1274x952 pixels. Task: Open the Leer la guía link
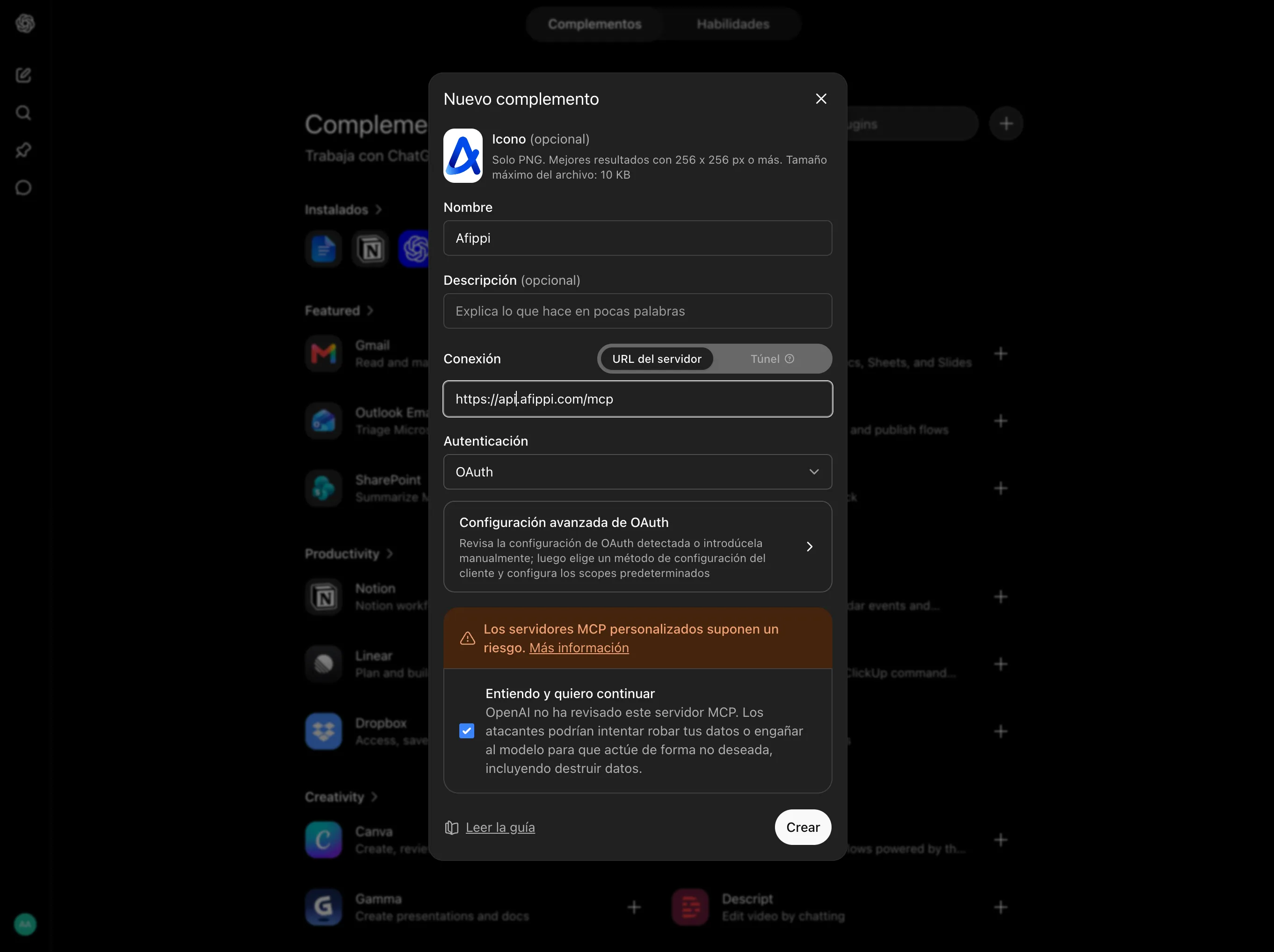pos(500,828)
